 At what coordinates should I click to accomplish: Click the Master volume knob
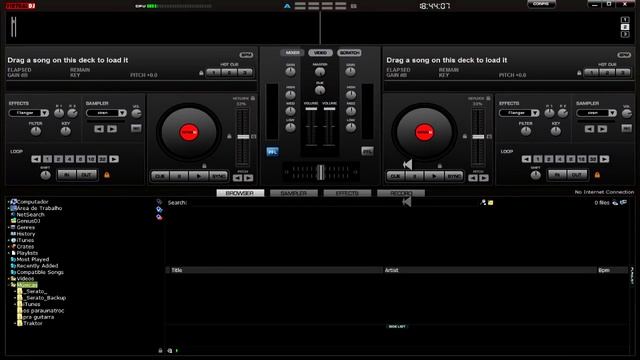[320, 72]
